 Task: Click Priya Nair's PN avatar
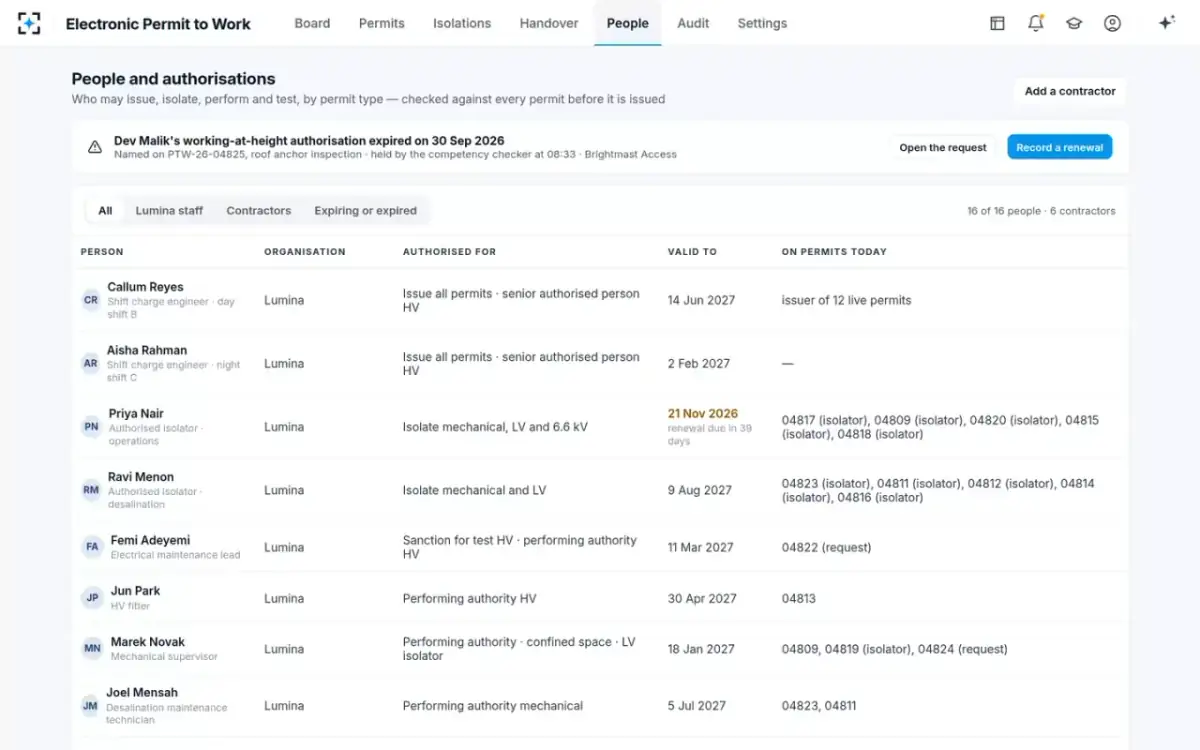tap(91, 427)
